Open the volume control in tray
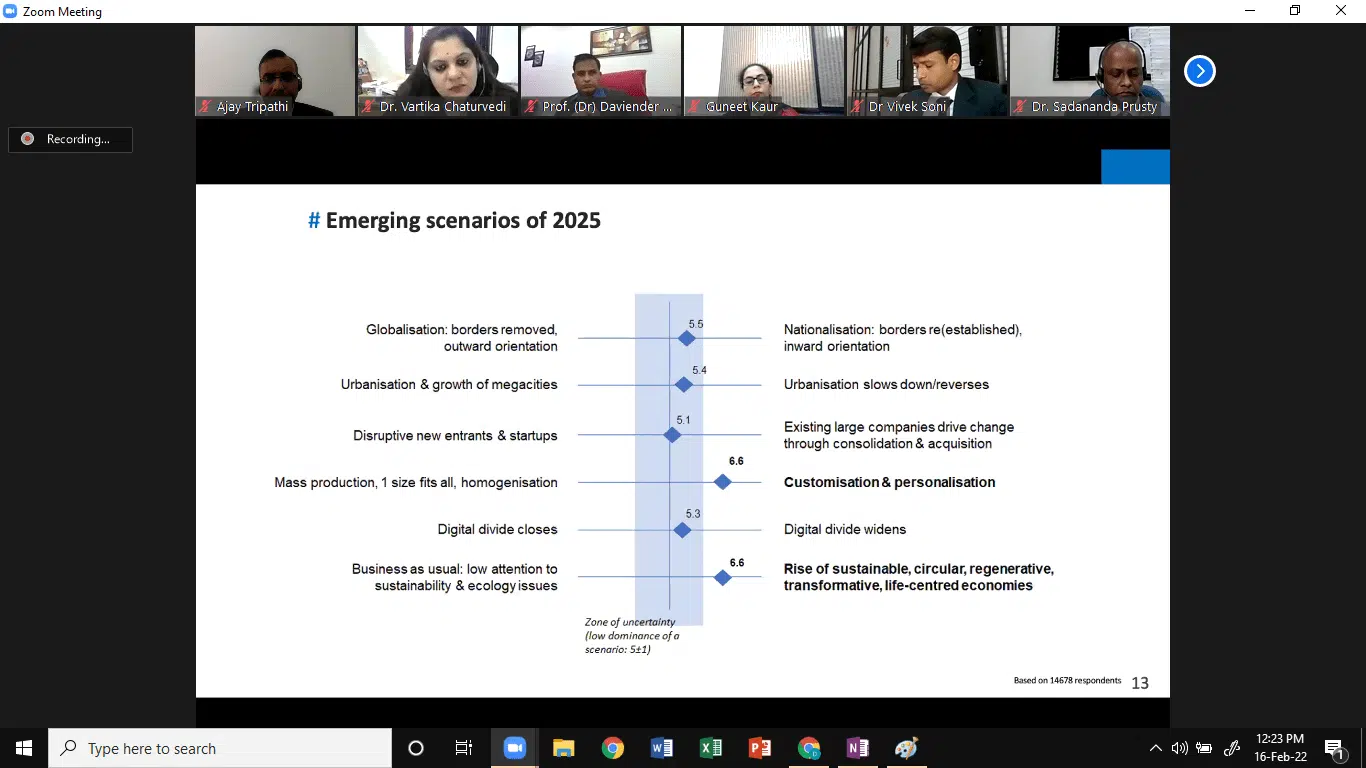Viewport: 1366px width, 768px height. 1179,748
